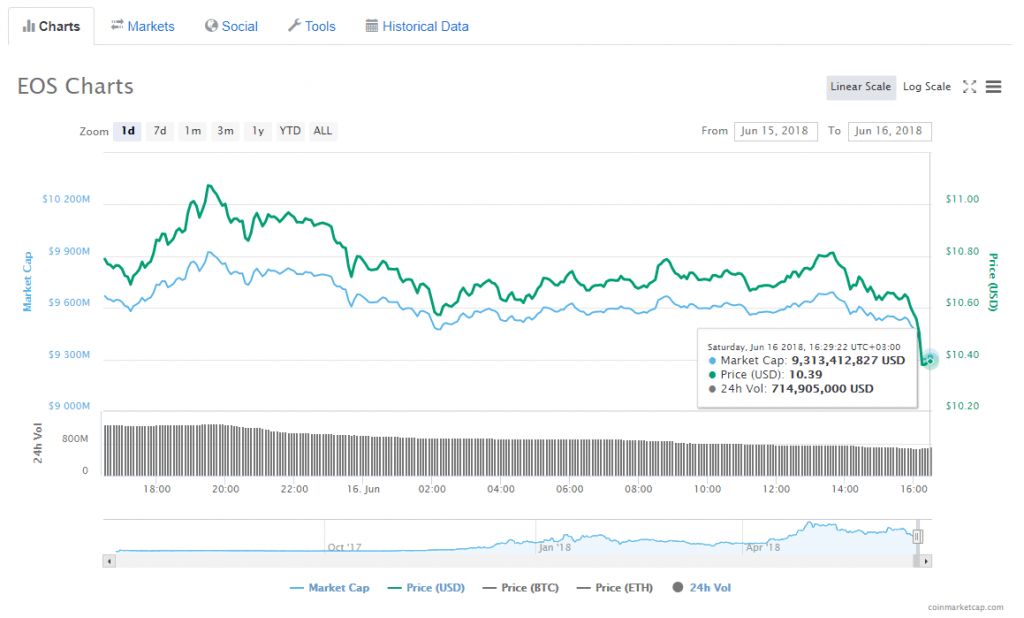Open the chart hamburger menu icon
This screenshot has width=1024, height=618.
pos(993,87)
